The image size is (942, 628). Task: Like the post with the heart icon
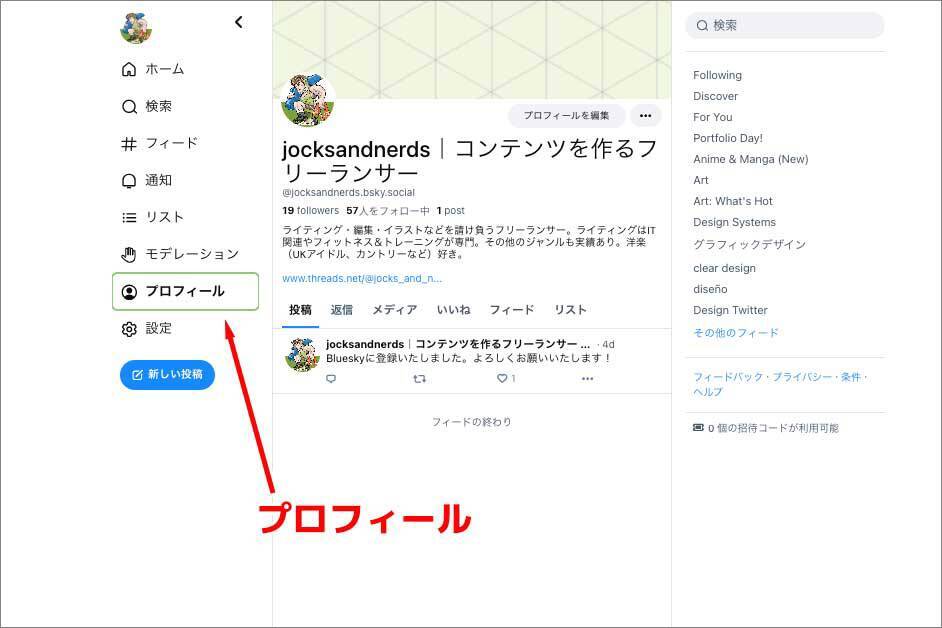coord(502,379)
